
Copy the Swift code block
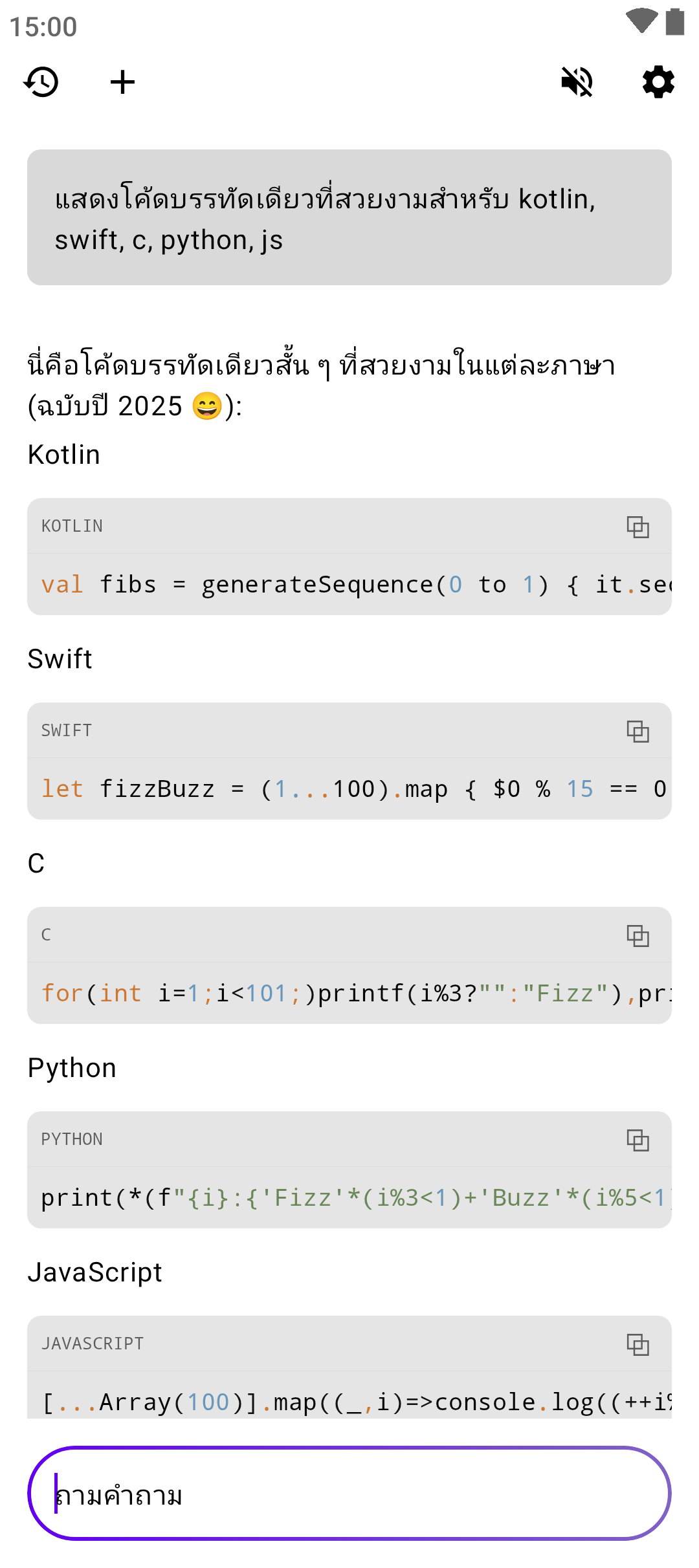pyautogui.click(x=638, y=731)
